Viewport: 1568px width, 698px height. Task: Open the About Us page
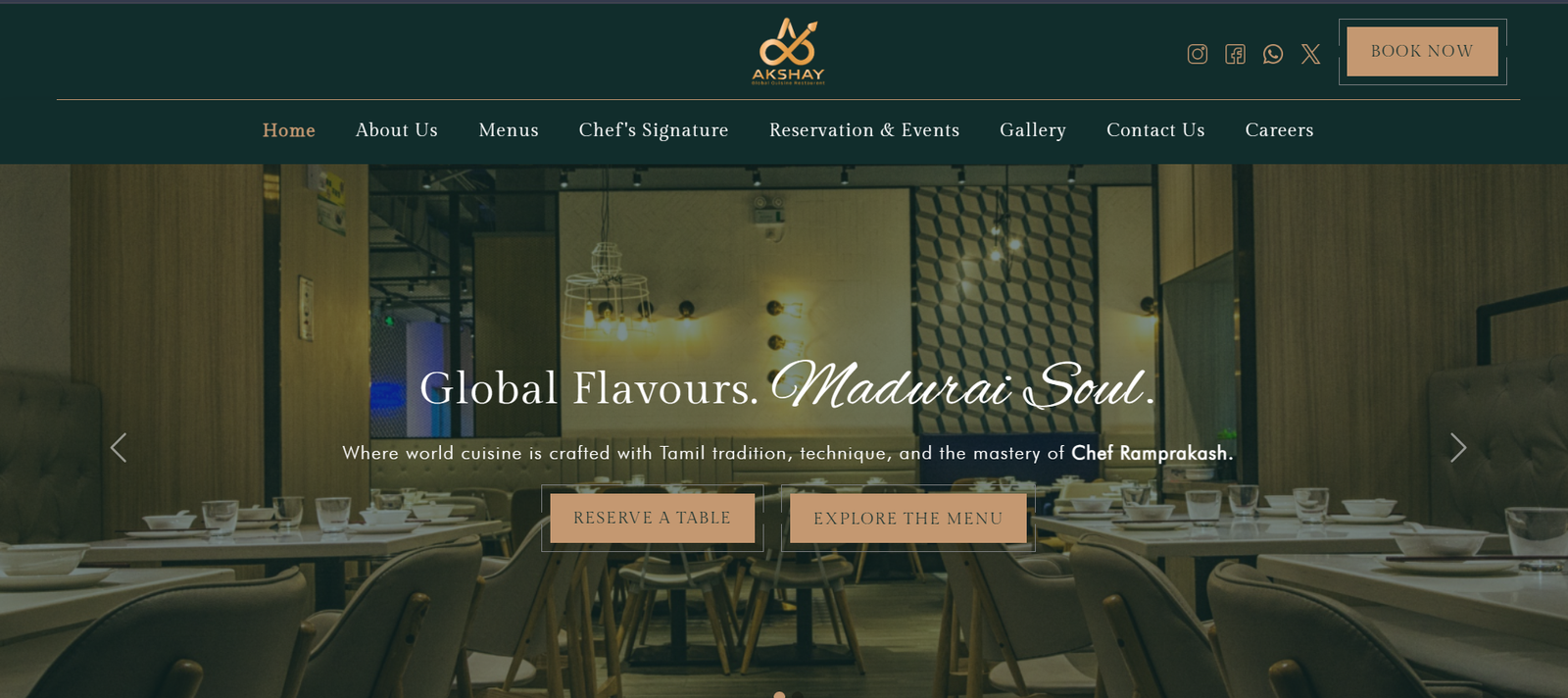click(397, 130)
